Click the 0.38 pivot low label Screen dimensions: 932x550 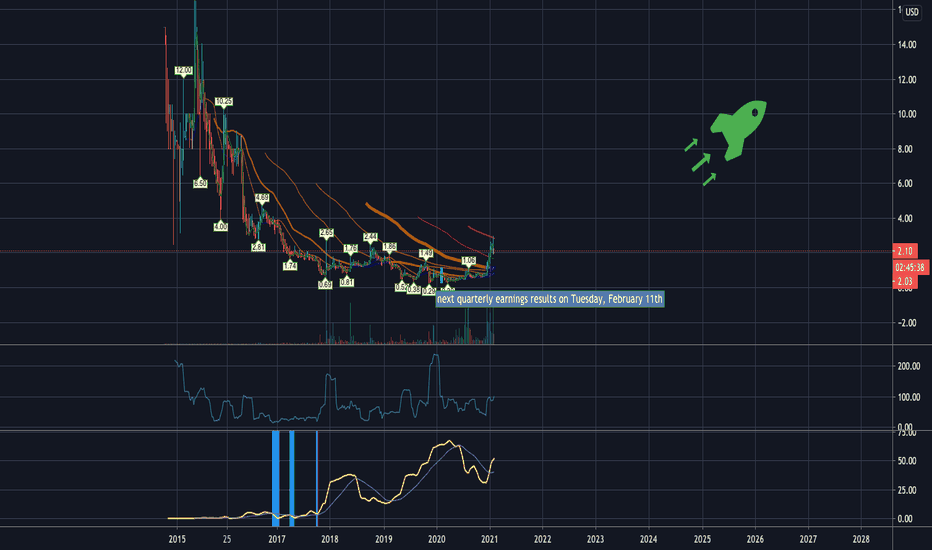point(414,290)
